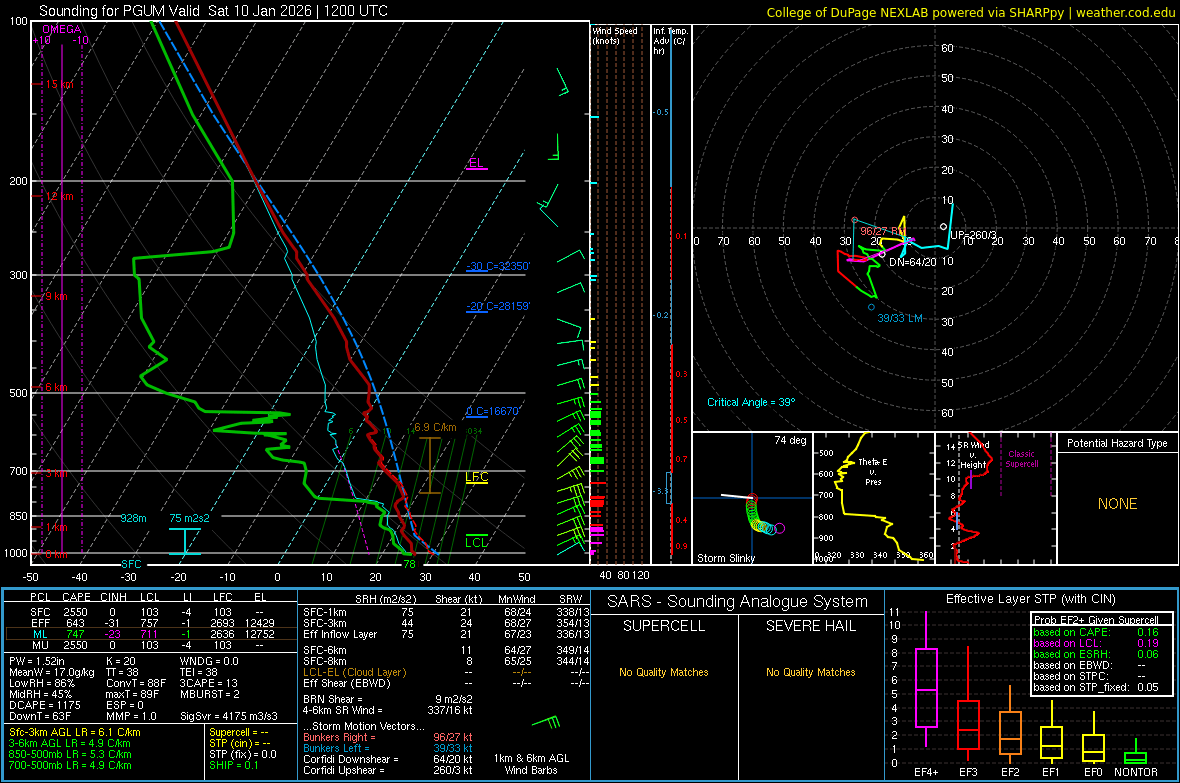Click the 'Storm Slinky' panel label
Image resolution: width=1180 pixels, height=783 pixels.
tap(725, 558)
